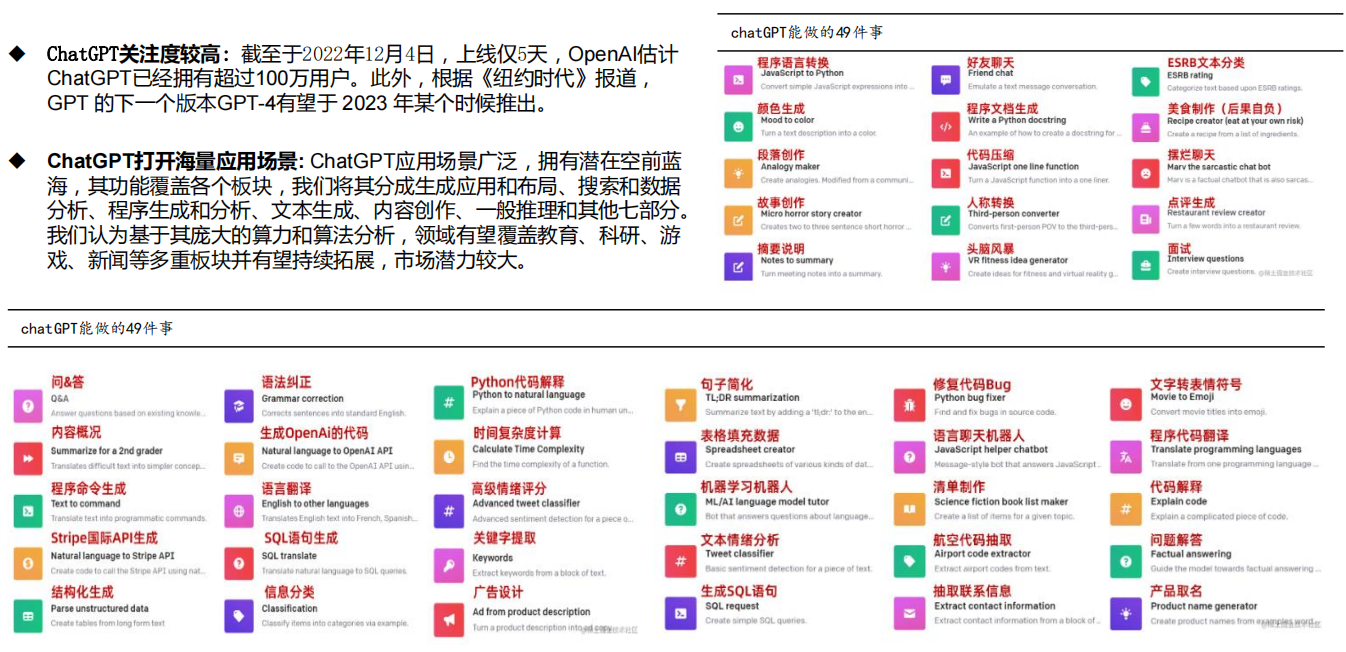Screen dimensions: 1346x652
Task: Click the Extract contact information envelope icon
Action: click(x=909, y=613)
